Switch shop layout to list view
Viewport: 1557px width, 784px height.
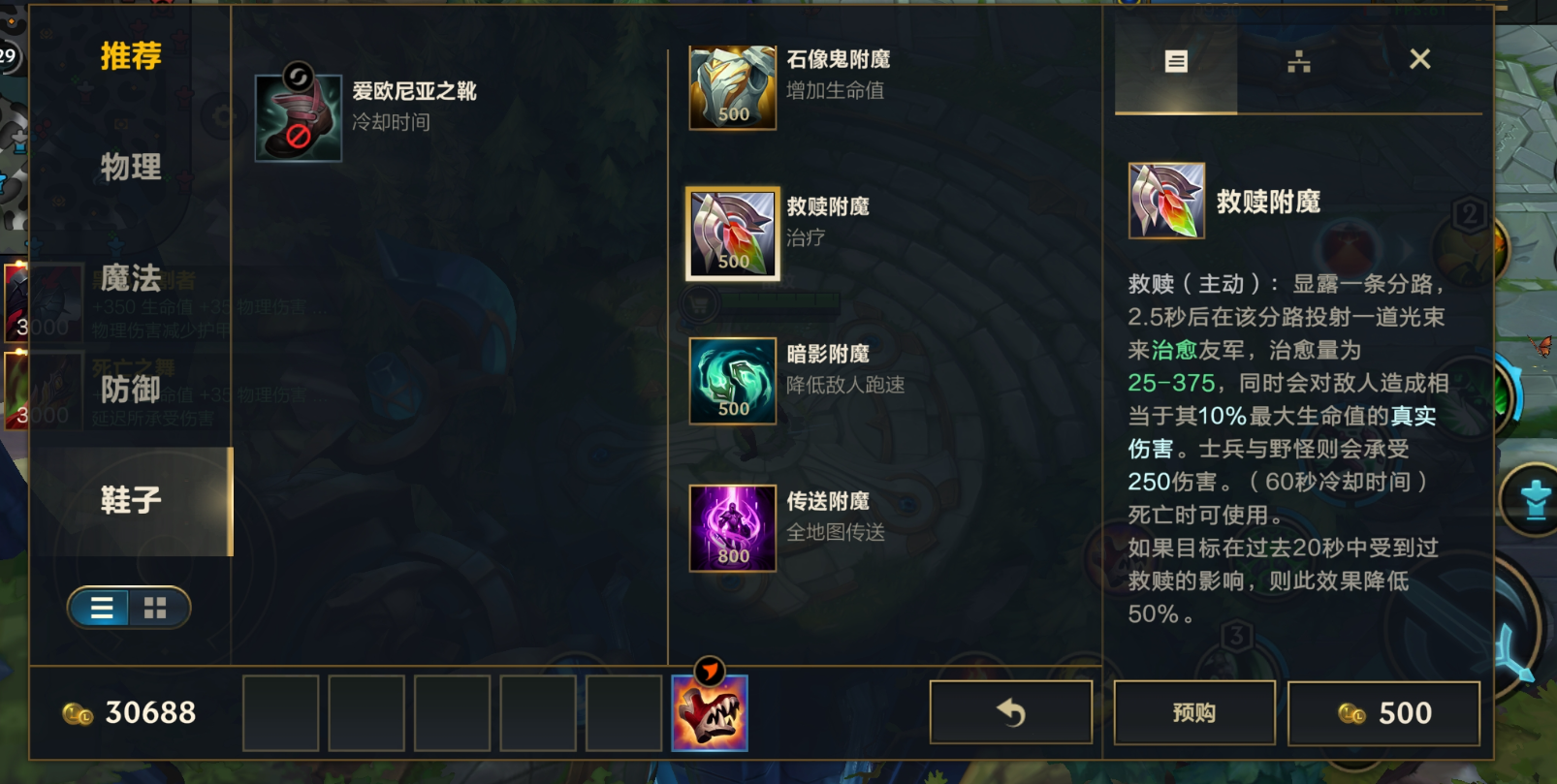102,608
